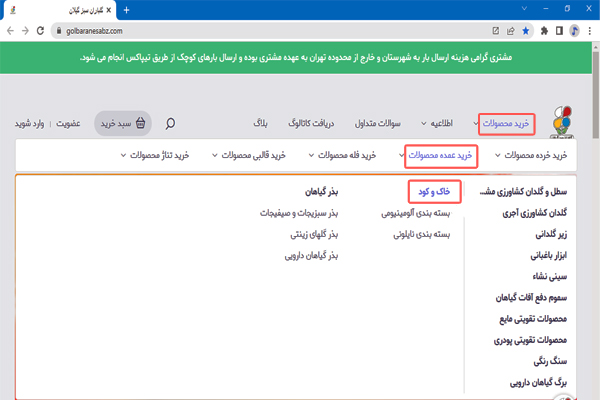Select زیر گلدانی category
Image resolution: width=600 pixels, height=400 pixels.
[551, 234]
